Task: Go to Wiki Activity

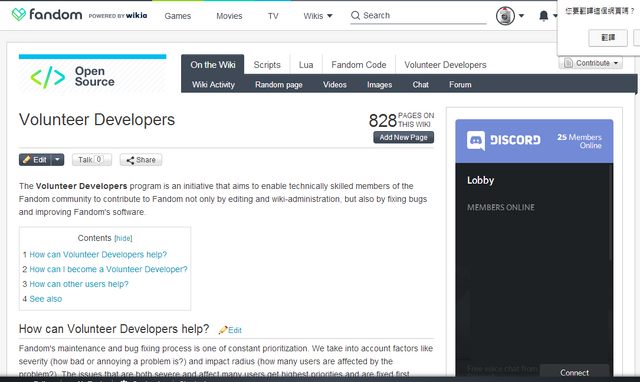Action: pos(213,84)
